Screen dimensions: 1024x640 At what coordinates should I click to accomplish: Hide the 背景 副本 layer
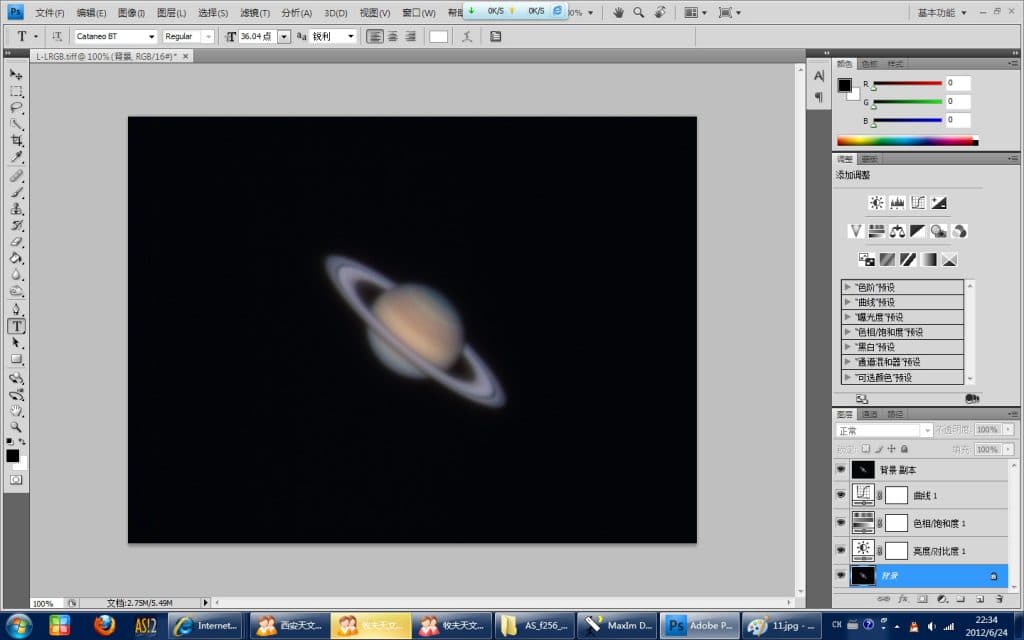tap(841, 469)
